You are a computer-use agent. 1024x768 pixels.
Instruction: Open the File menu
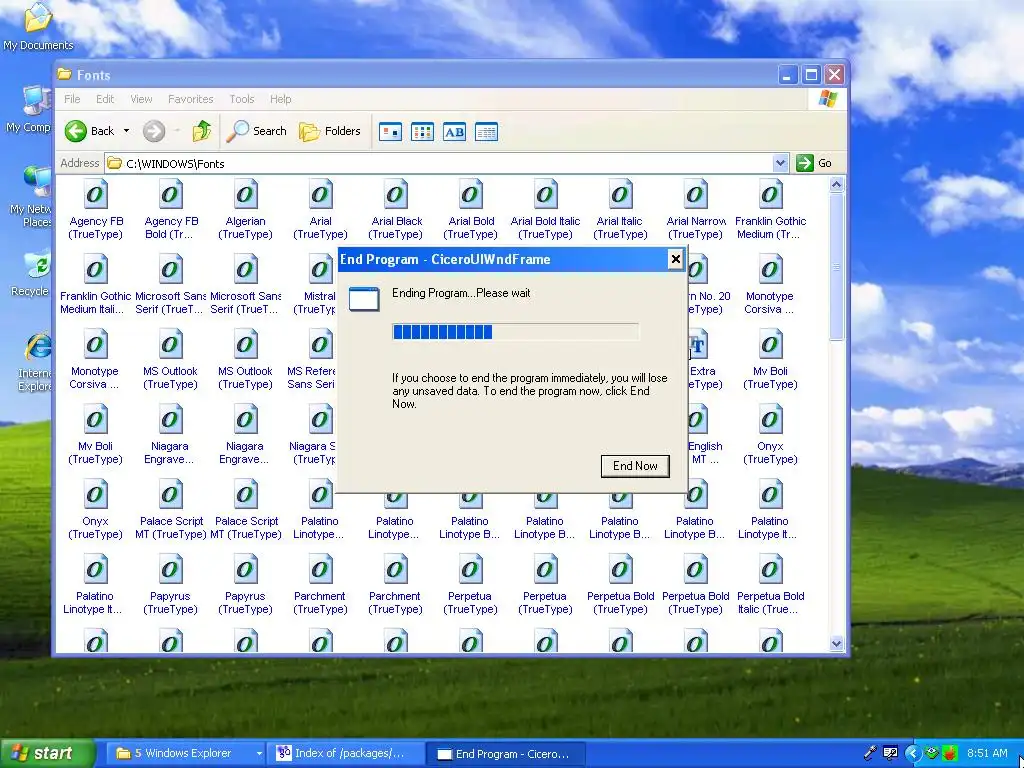click(72, 99)
